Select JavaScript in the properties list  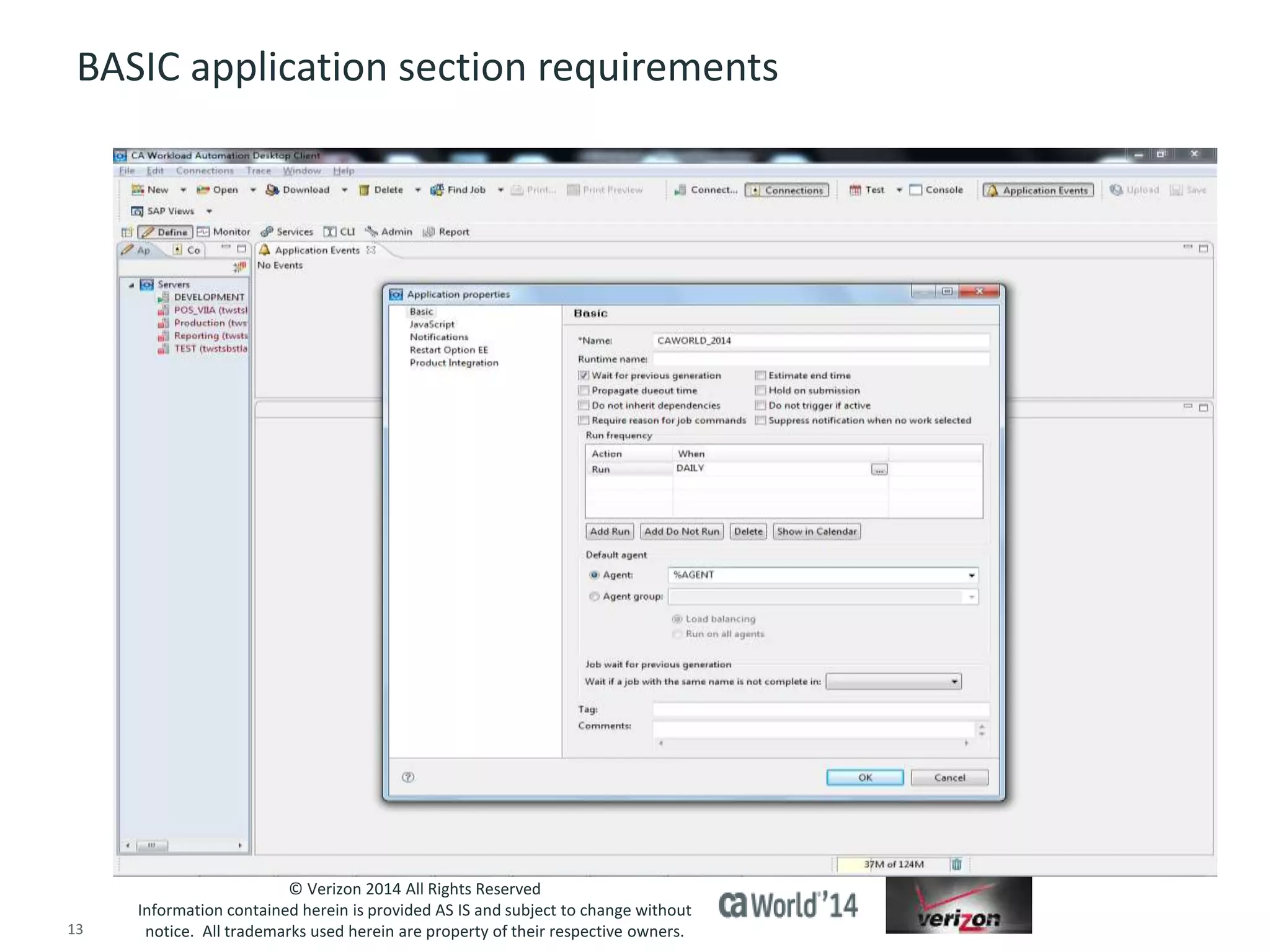(x=432, y=324)
